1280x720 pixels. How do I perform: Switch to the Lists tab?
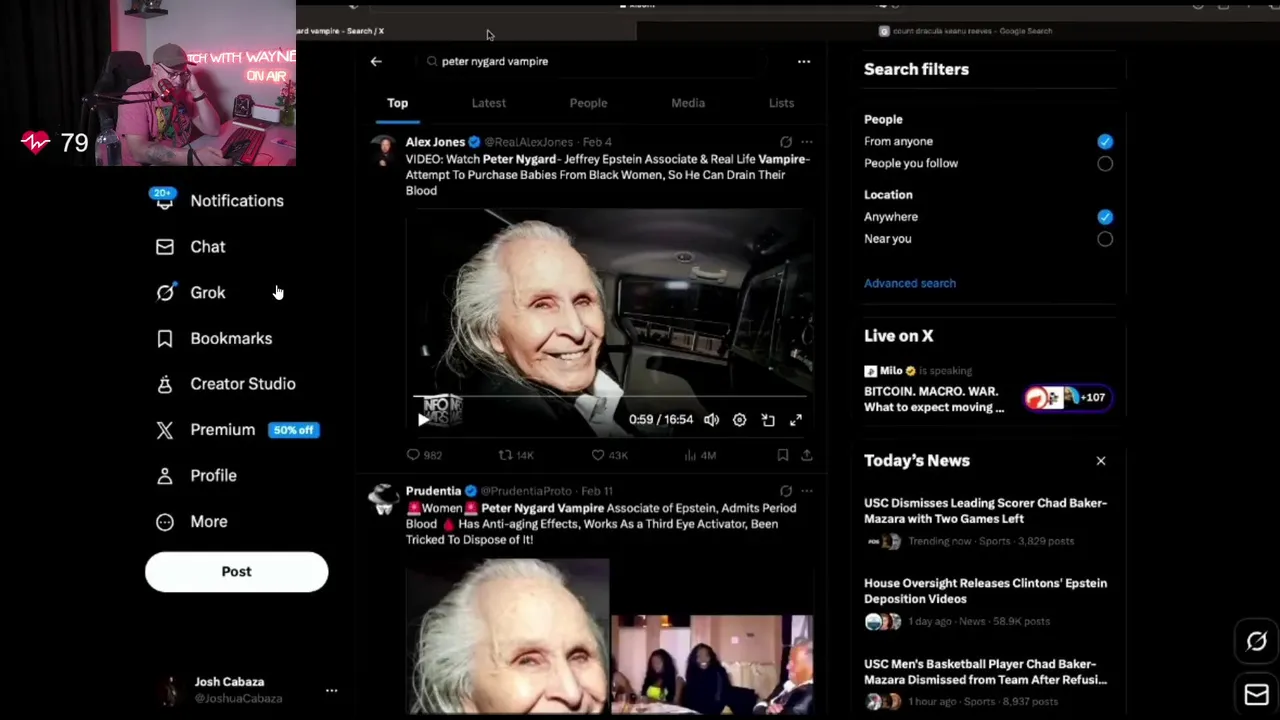click(x=781, y=103)
